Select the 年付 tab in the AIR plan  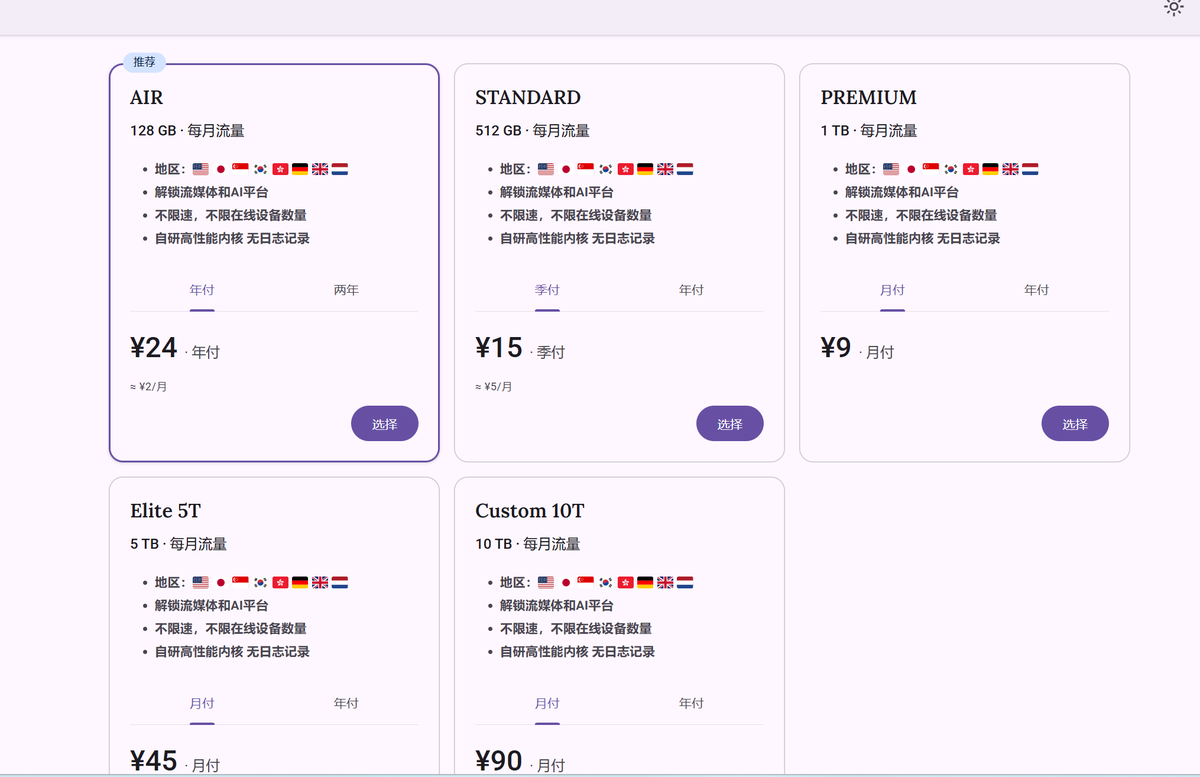[x=202, y=290]
